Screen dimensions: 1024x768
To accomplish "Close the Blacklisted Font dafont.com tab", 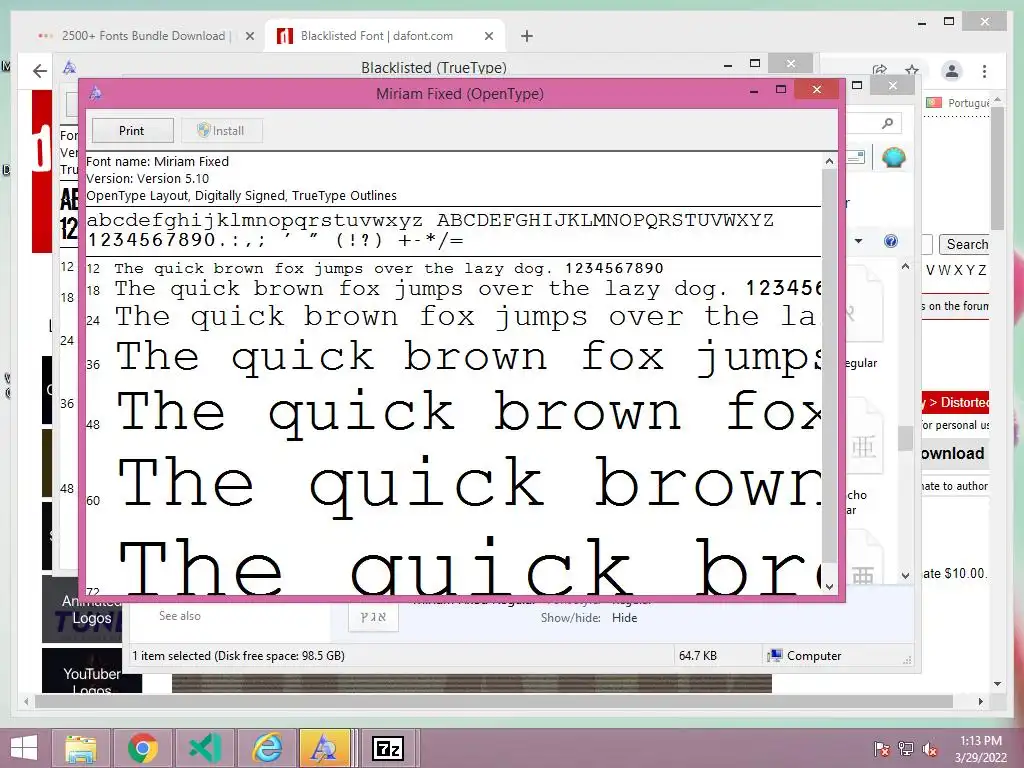I will click(488, 36).
